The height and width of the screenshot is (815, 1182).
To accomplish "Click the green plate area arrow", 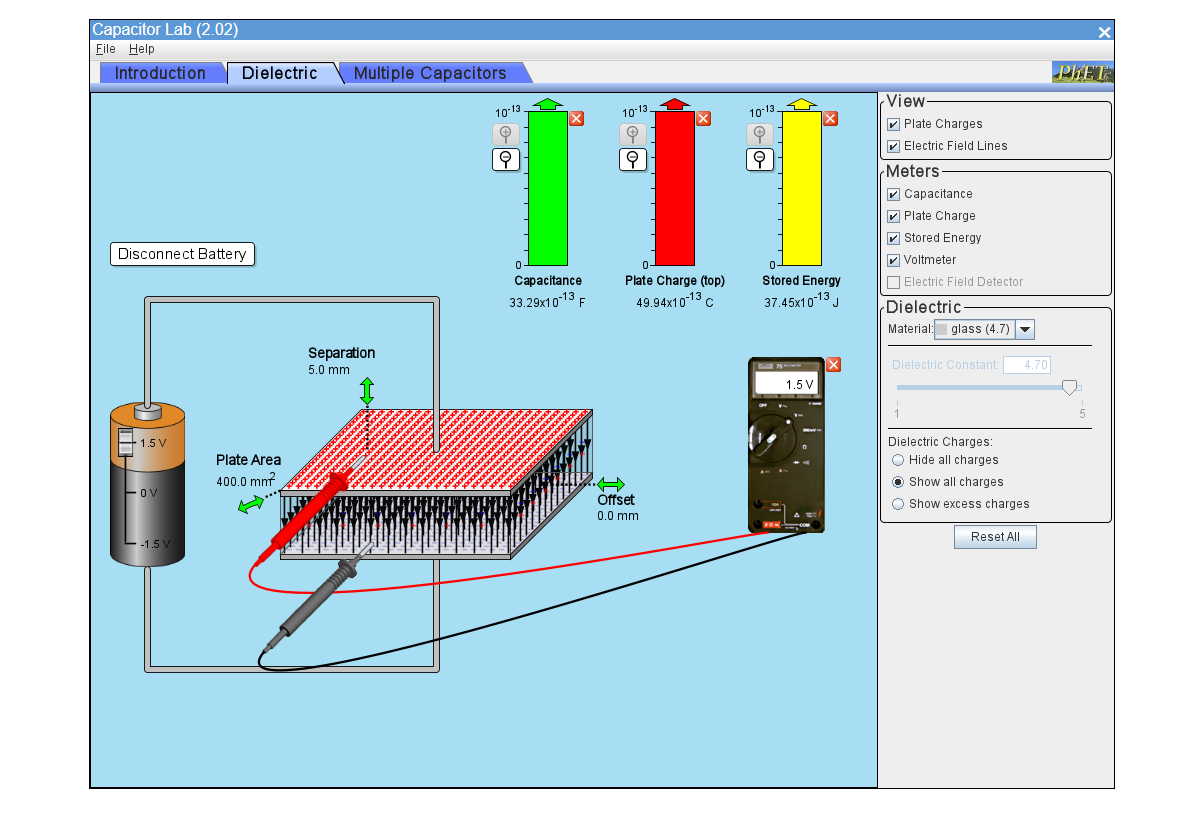I will [250, 504].
